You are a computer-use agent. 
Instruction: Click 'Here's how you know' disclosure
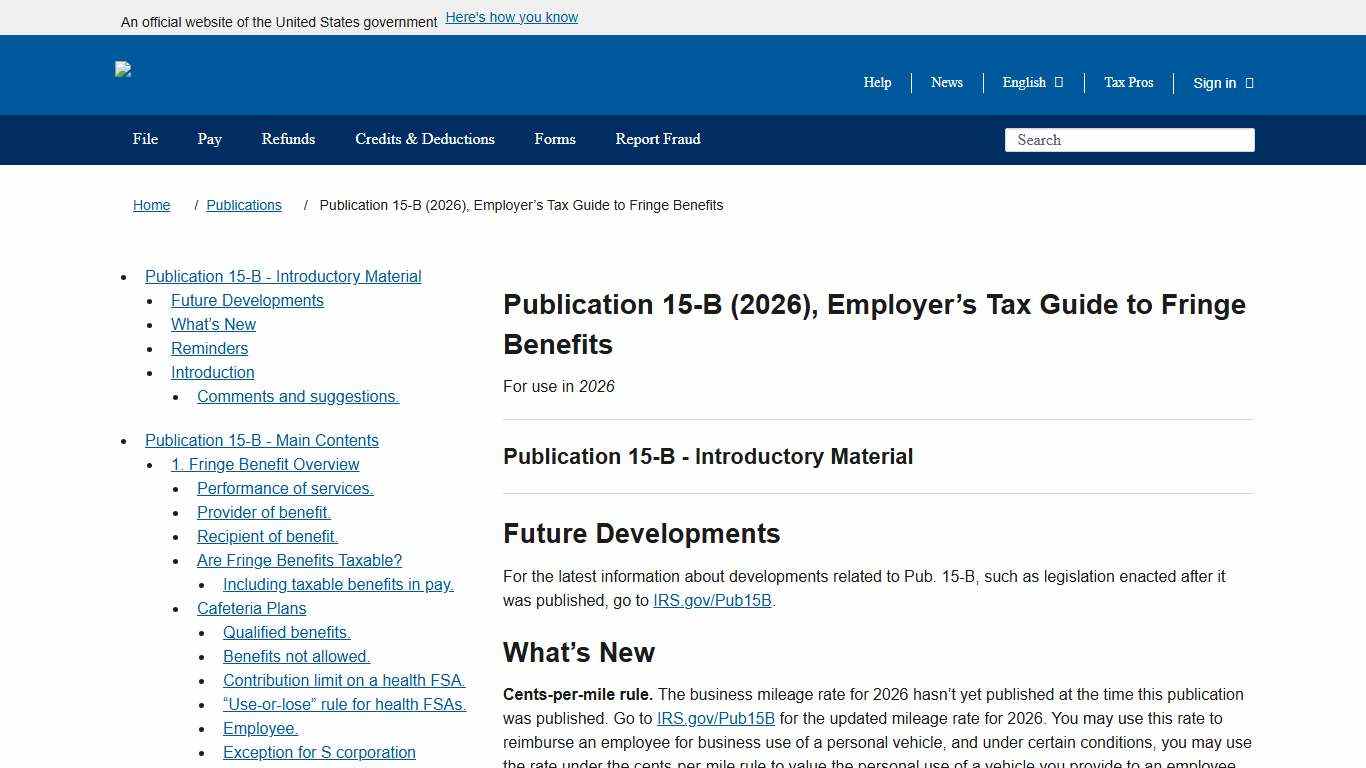[511, 17]
